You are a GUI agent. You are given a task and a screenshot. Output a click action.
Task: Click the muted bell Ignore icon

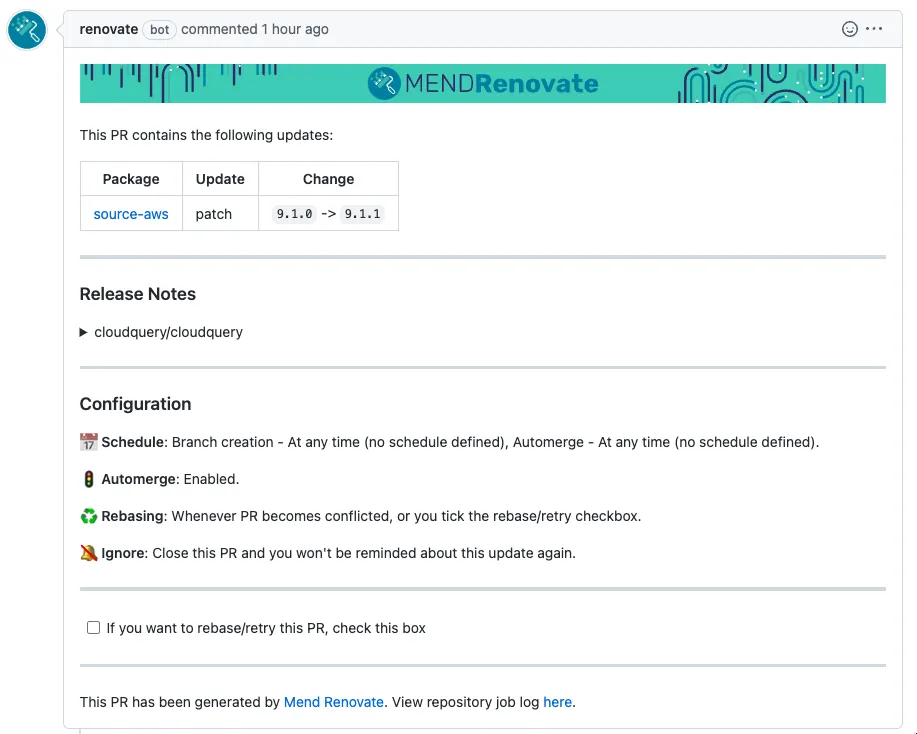[88, 553]
